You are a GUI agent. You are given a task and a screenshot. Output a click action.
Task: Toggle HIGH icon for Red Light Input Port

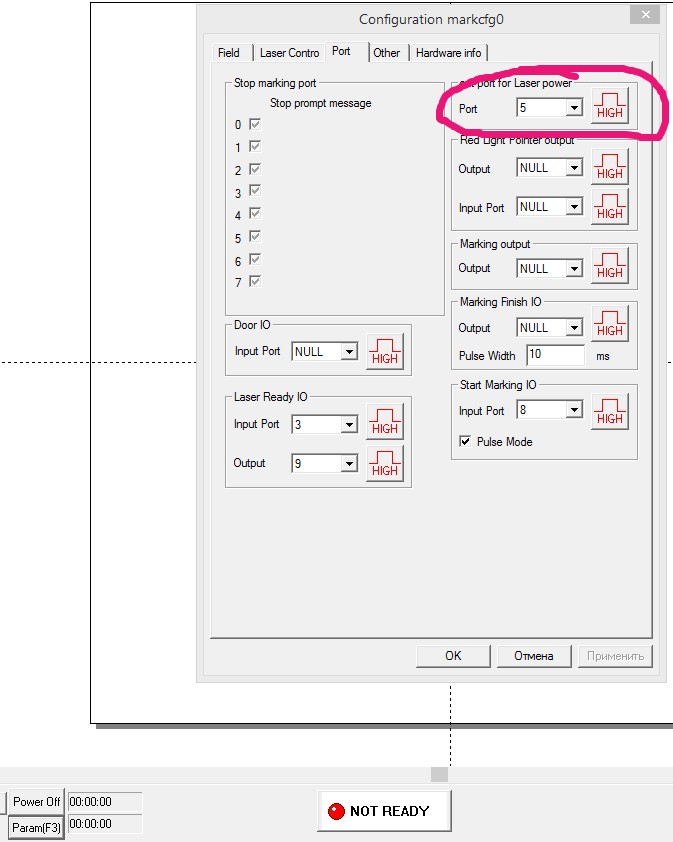(610, 207)
